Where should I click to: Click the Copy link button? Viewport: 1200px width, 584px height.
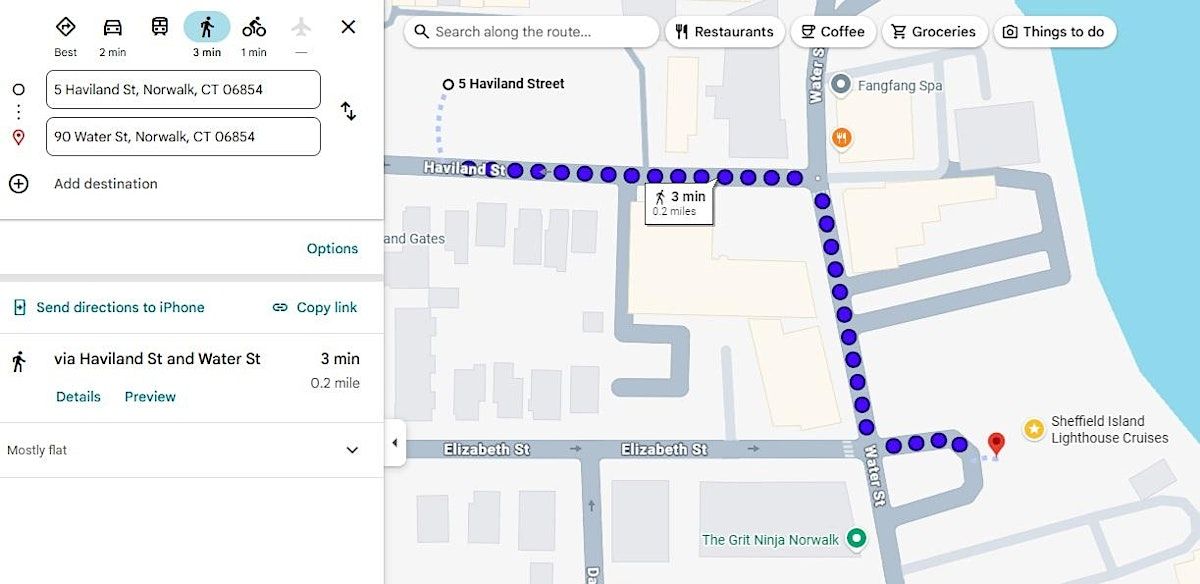click(315, 307)
